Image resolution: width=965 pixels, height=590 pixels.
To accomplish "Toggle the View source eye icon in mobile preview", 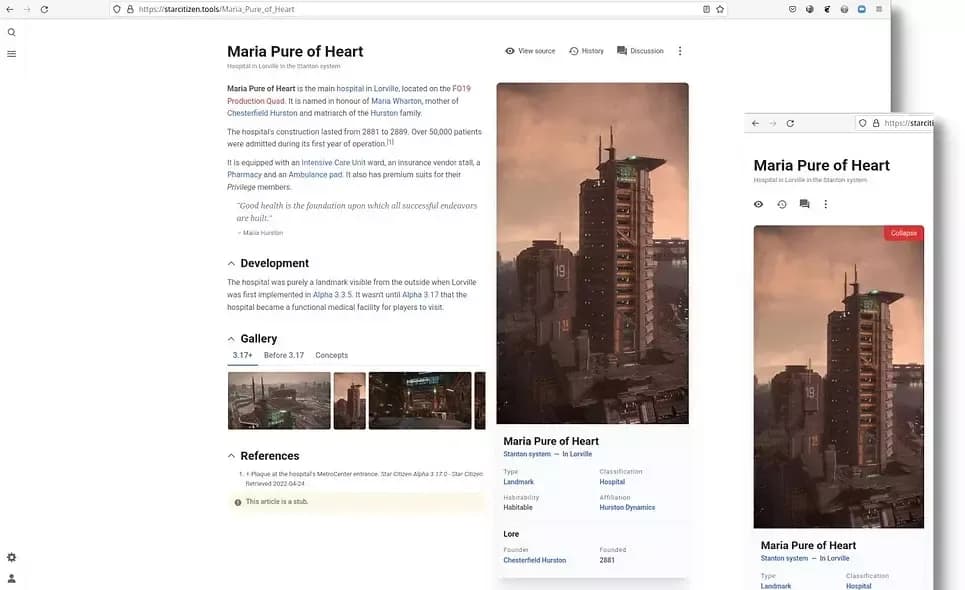I will click(x=757, y=203).
